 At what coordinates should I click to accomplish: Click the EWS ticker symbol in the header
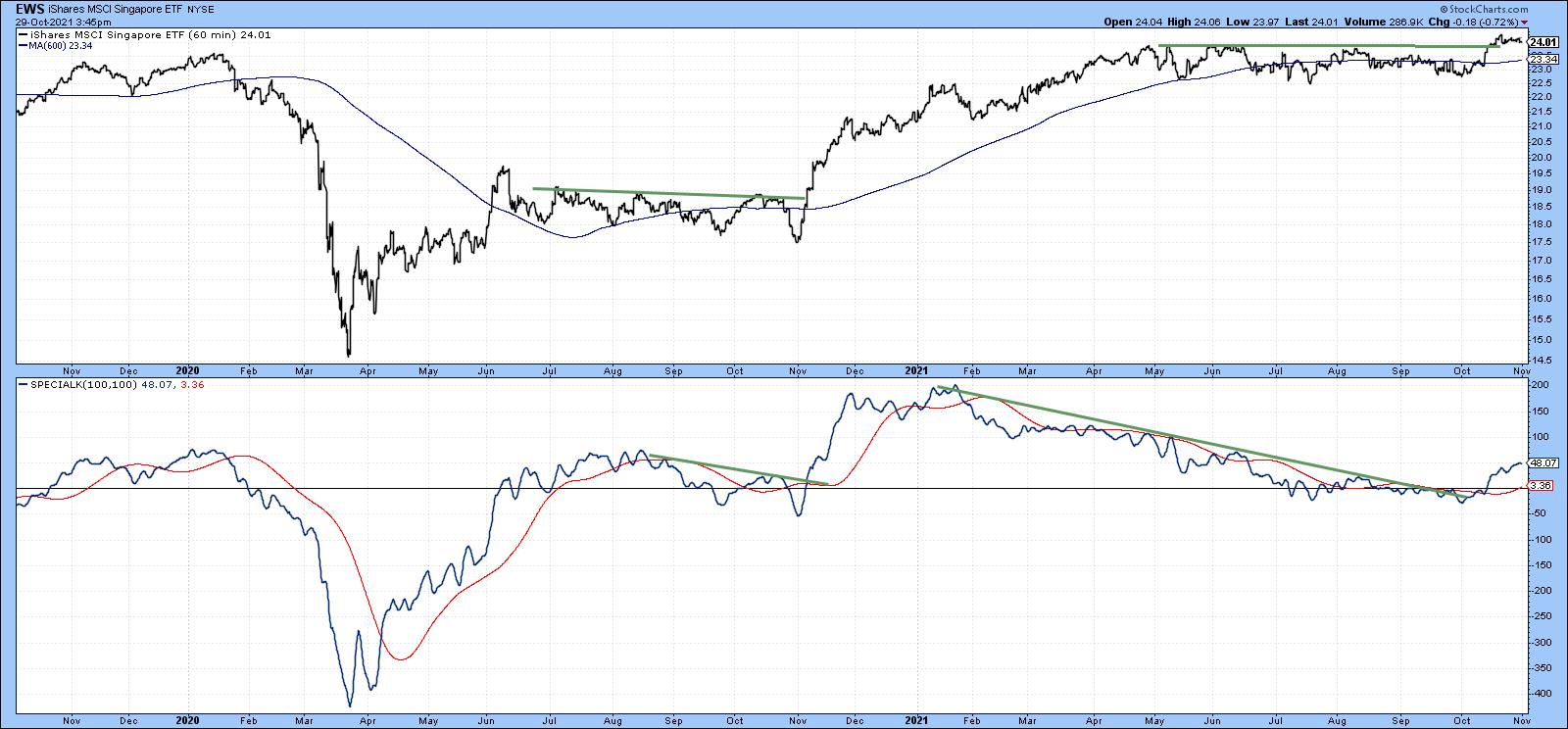point(16,8)
